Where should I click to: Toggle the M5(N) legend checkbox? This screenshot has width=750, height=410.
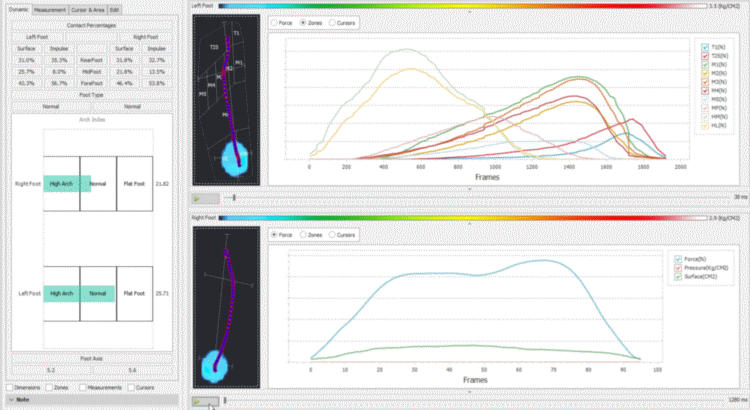[x=705, y=99]
